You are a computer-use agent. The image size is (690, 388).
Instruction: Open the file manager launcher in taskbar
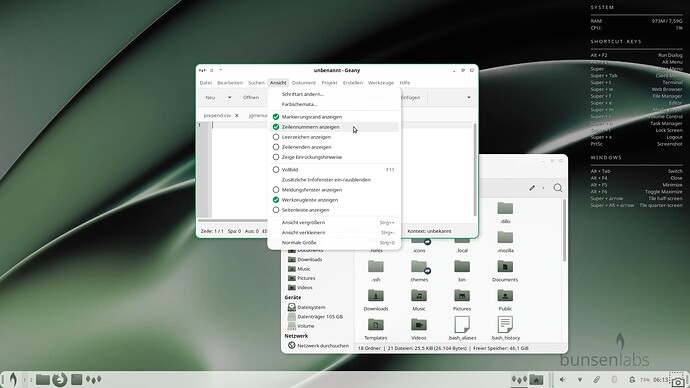(43, 379)
